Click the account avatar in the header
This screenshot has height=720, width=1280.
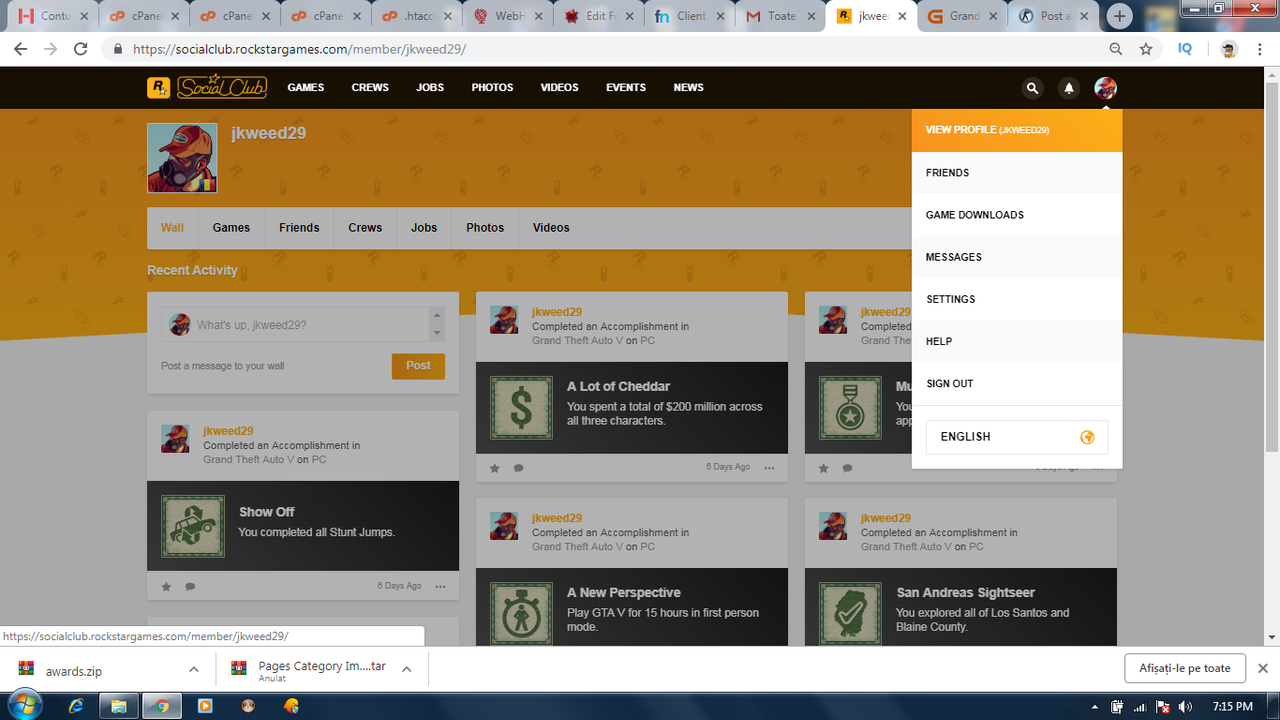click(1105, 88)
